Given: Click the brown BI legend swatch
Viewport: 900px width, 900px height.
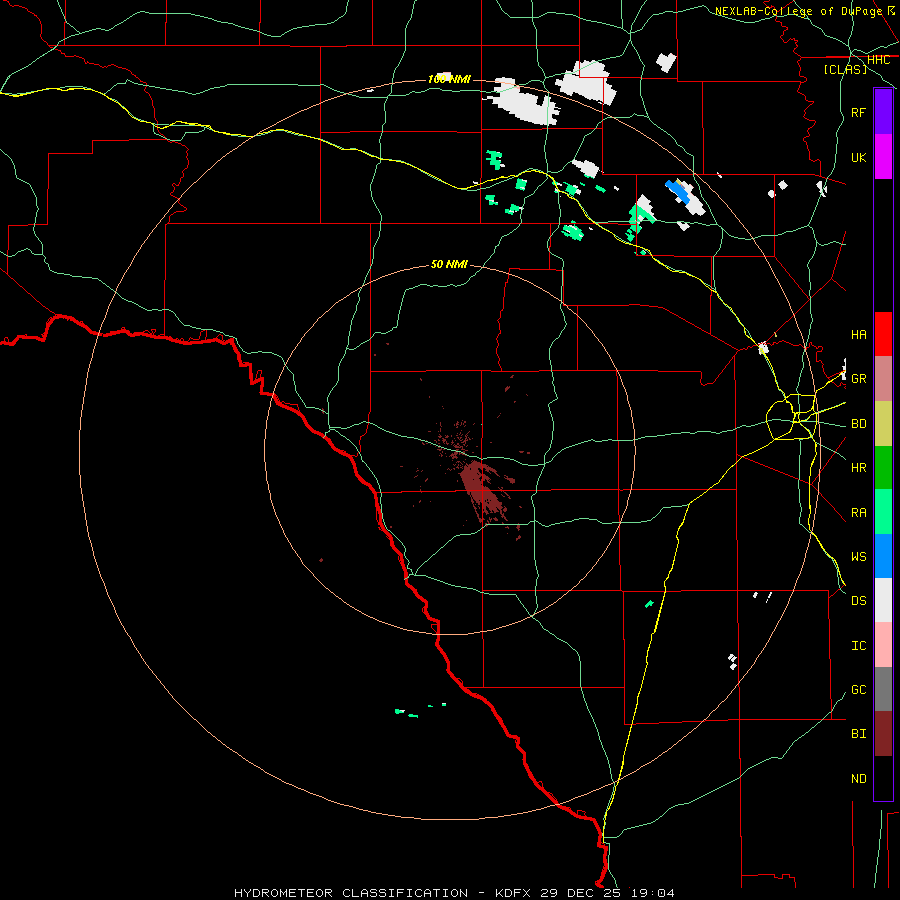Looking at the screenshot, I should pos(883,734).
